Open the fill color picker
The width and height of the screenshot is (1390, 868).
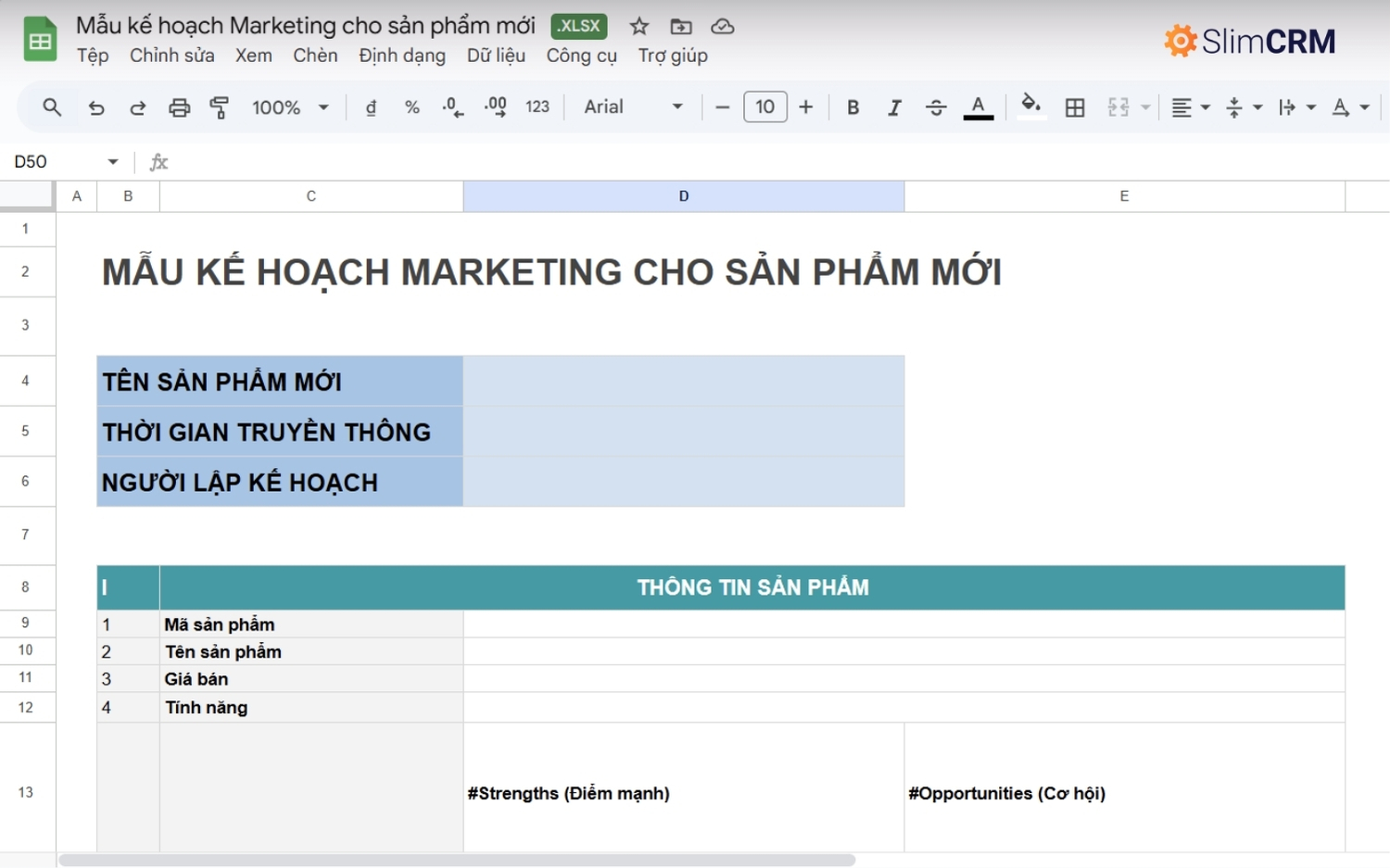1030,107
